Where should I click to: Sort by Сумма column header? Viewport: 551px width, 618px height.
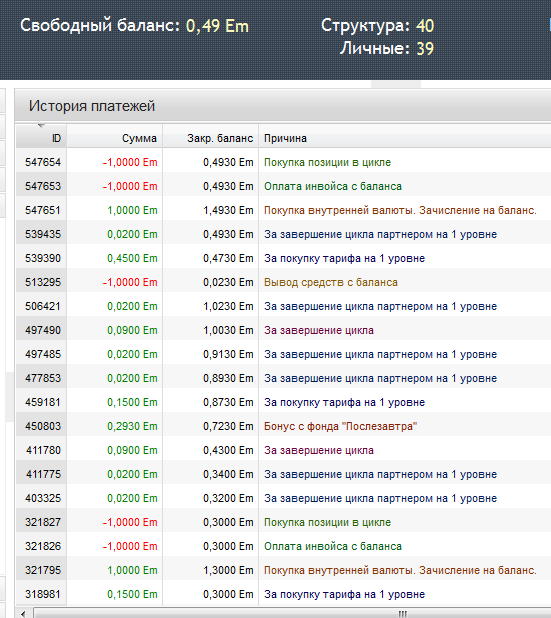click(x=114, y=138)
